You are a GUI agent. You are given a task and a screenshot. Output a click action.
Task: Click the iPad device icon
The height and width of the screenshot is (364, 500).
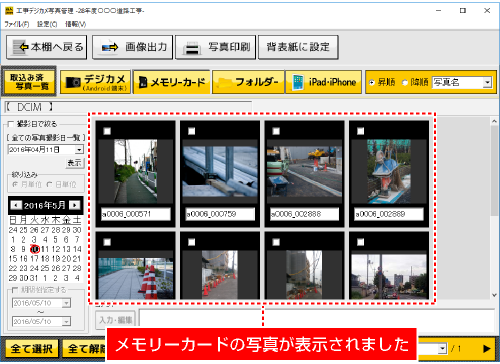pyautogui.click(x=298, y=82)
